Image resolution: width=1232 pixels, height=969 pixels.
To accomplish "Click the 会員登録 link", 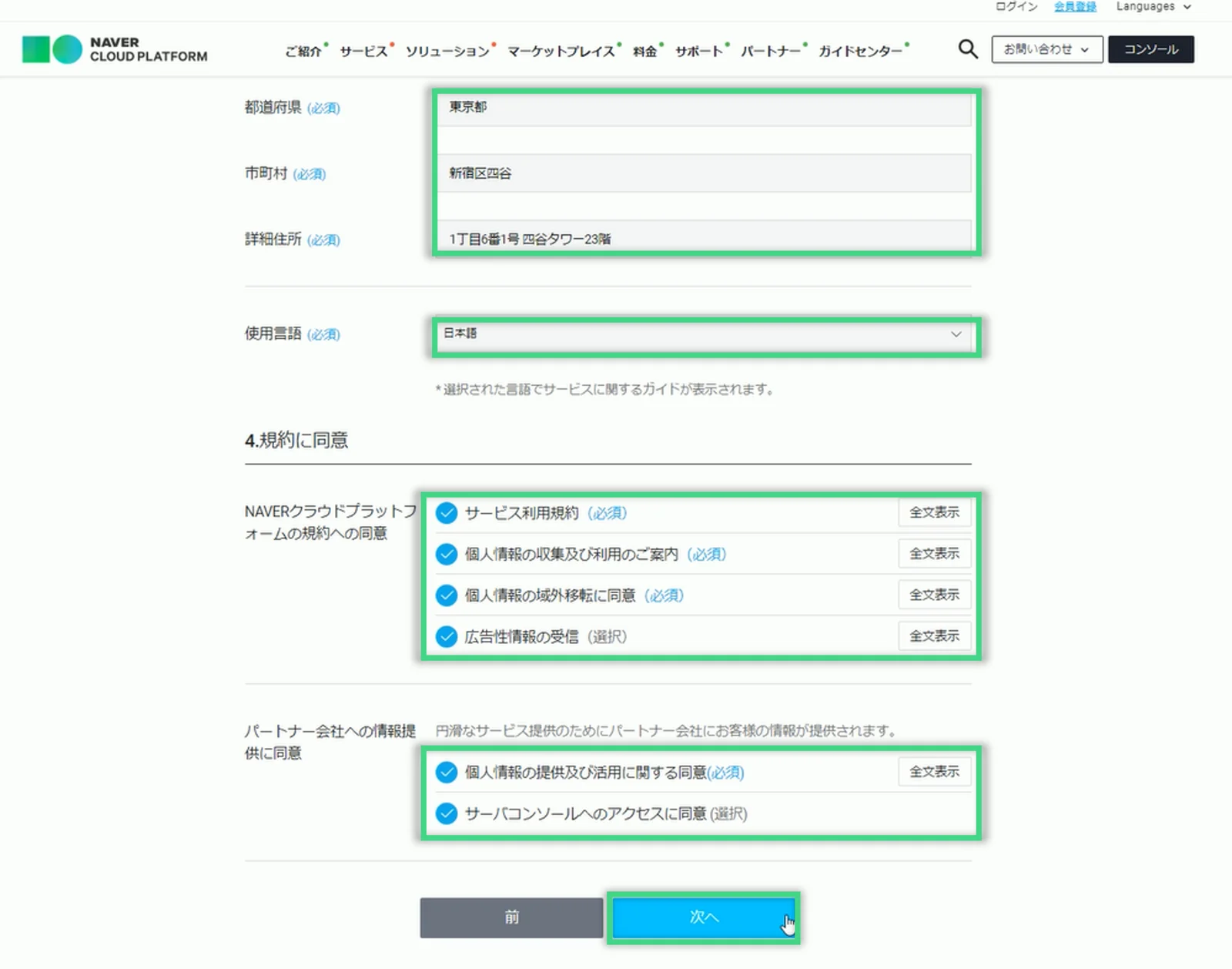I will coord(1075,7).
